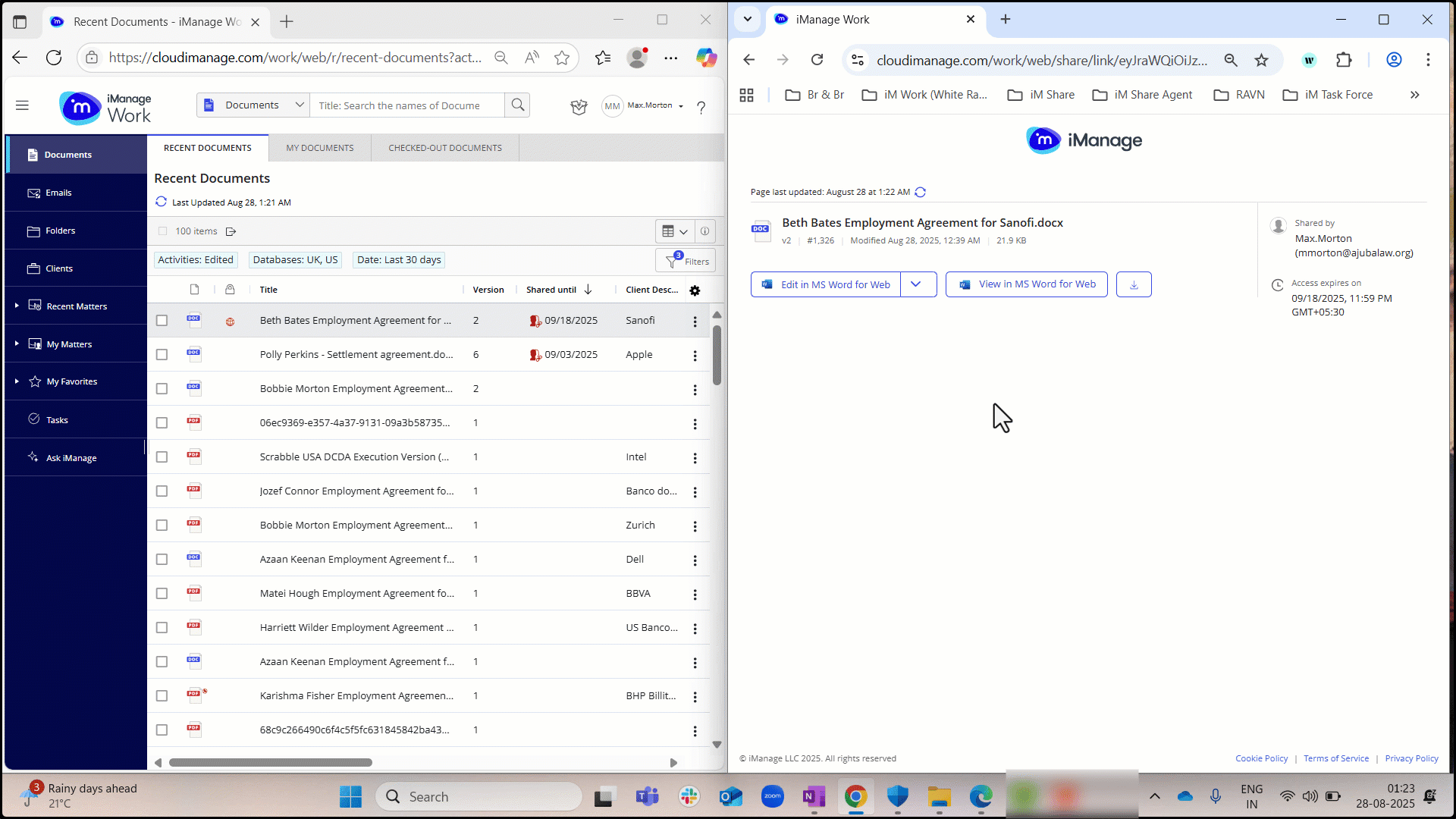Open the Edit in MS Word dropdown arrow
The width and height of the screenshot is (1456, 819).
[x=918, y=284]
